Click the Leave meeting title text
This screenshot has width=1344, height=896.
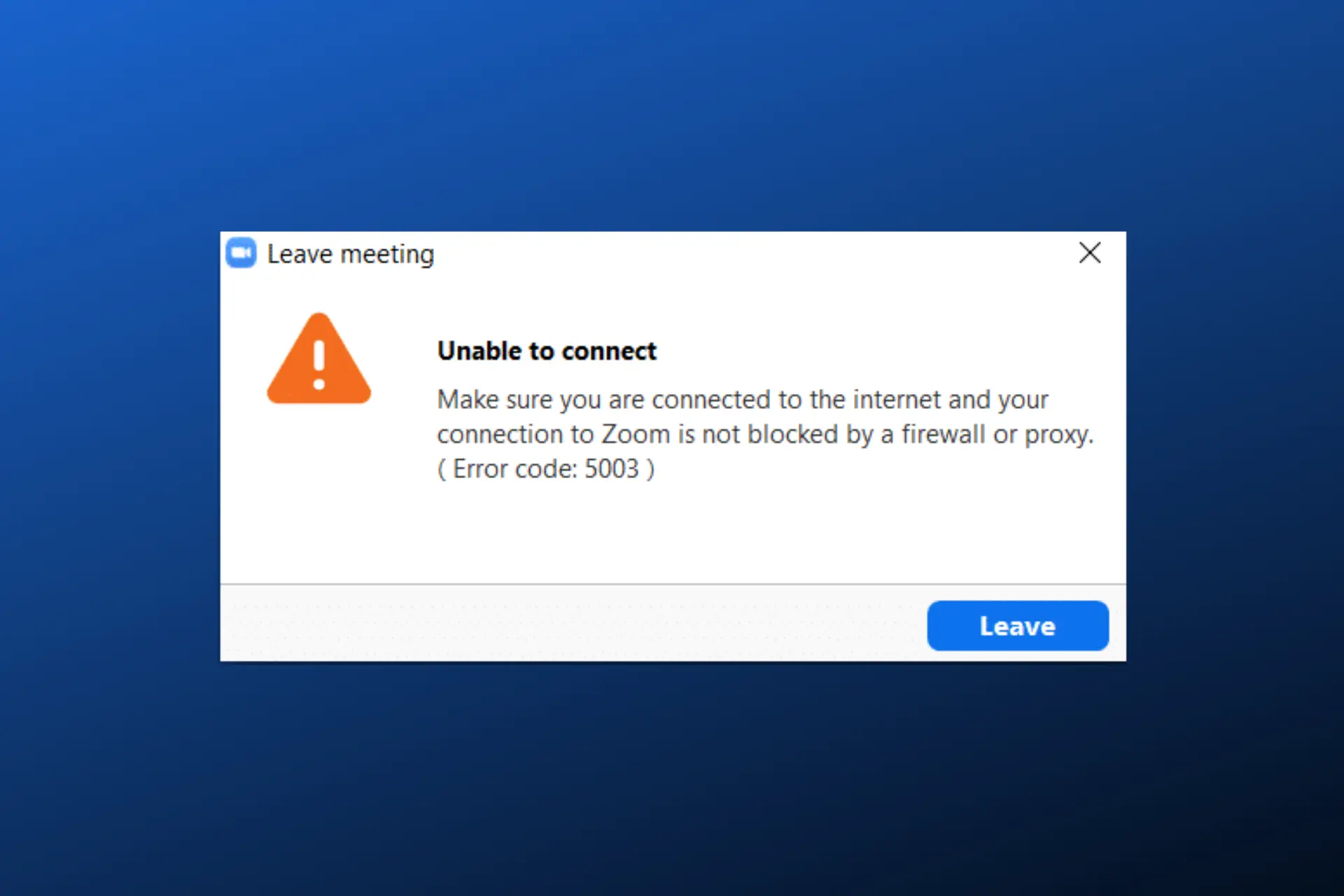(x=350, y=253)
